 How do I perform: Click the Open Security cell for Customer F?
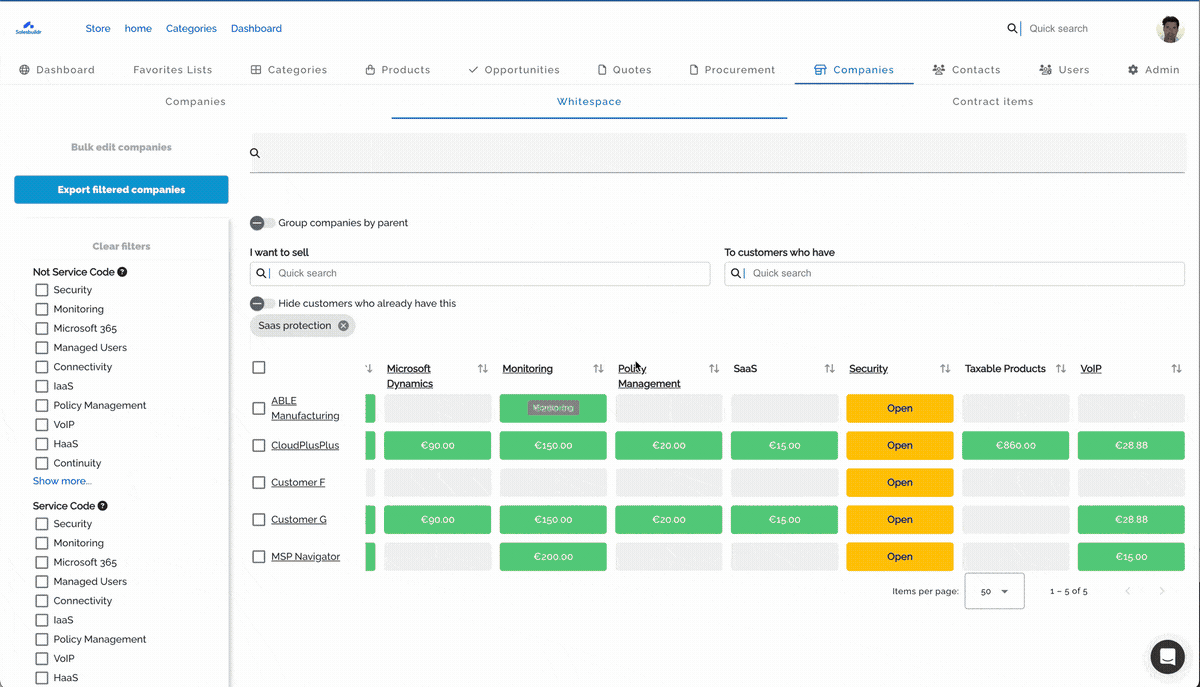click(900, 483)
